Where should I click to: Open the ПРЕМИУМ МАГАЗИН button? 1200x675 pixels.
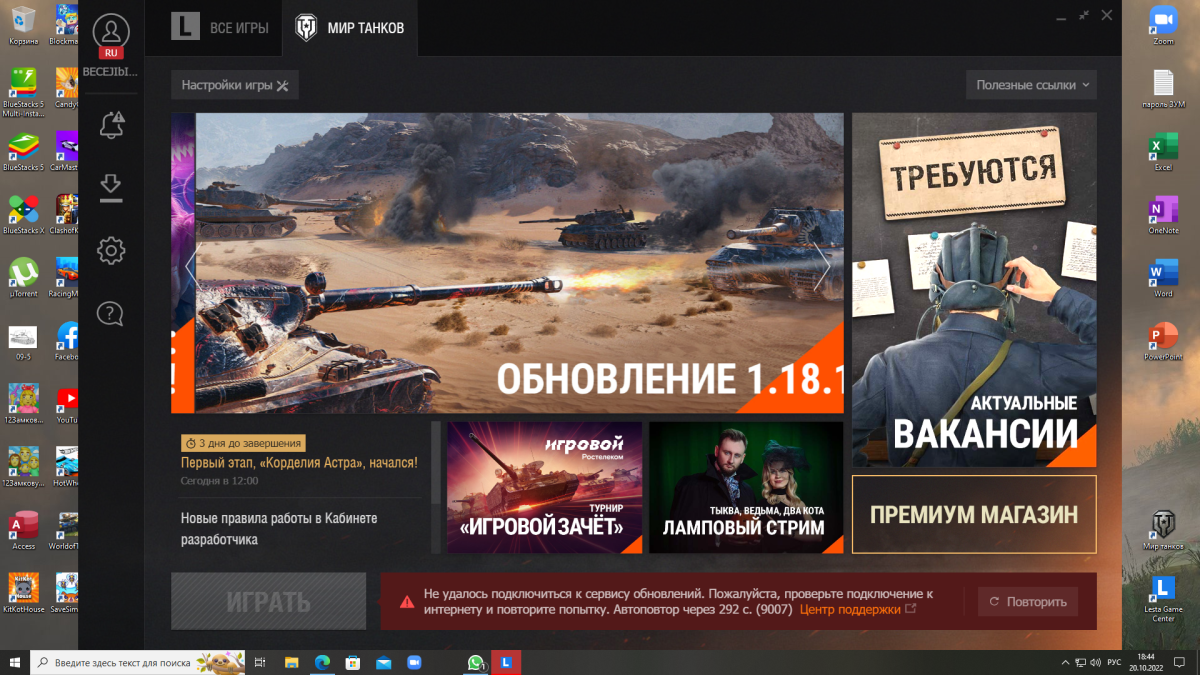[x=974, y=514]
